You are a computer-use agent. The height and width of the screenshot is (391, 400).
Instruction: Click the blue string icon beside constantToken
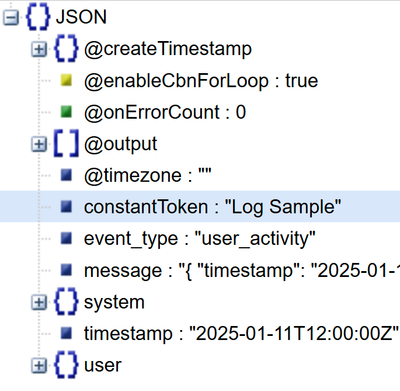pos(66,207)
